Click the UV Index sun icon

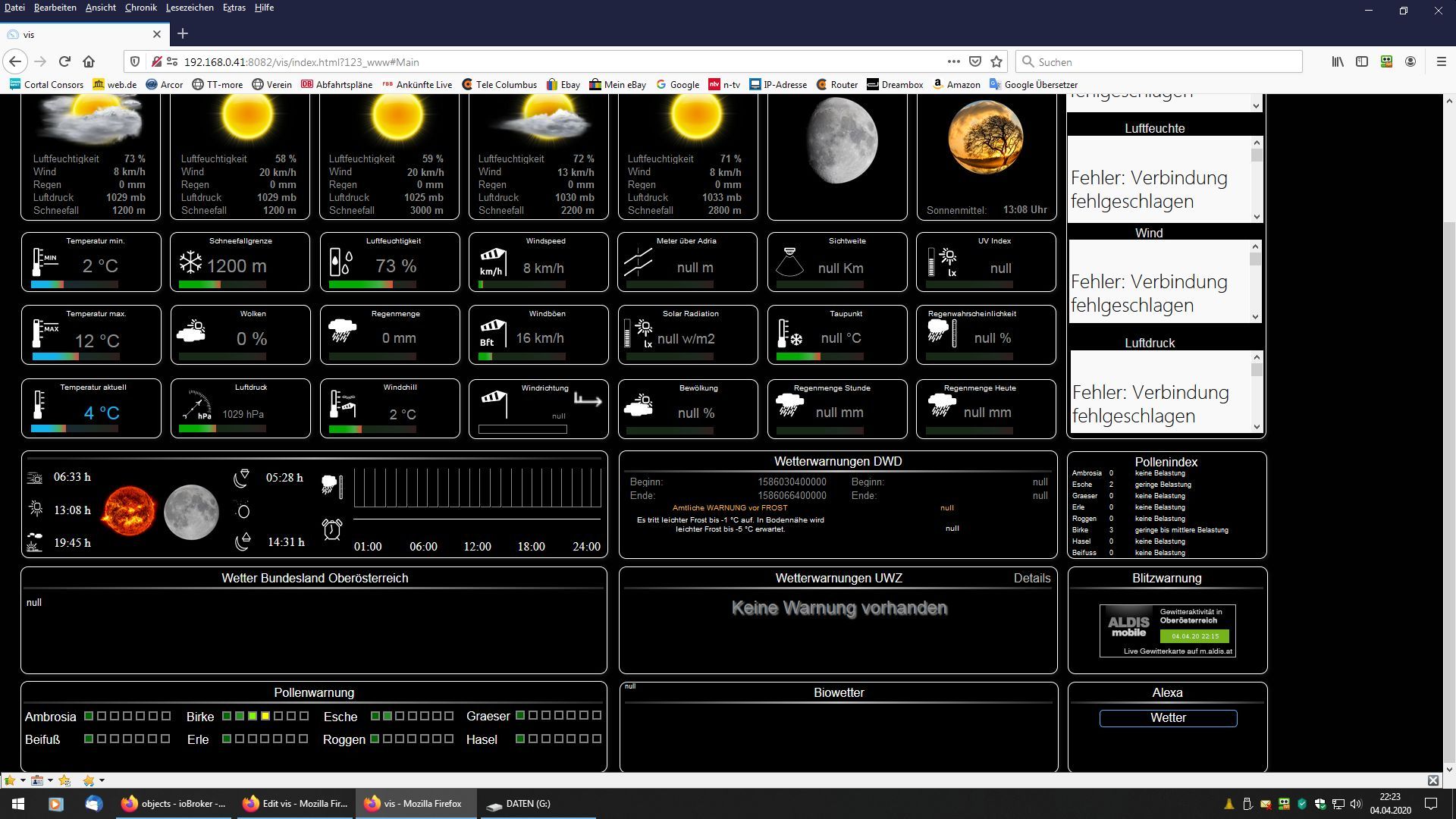coord(943,262)
